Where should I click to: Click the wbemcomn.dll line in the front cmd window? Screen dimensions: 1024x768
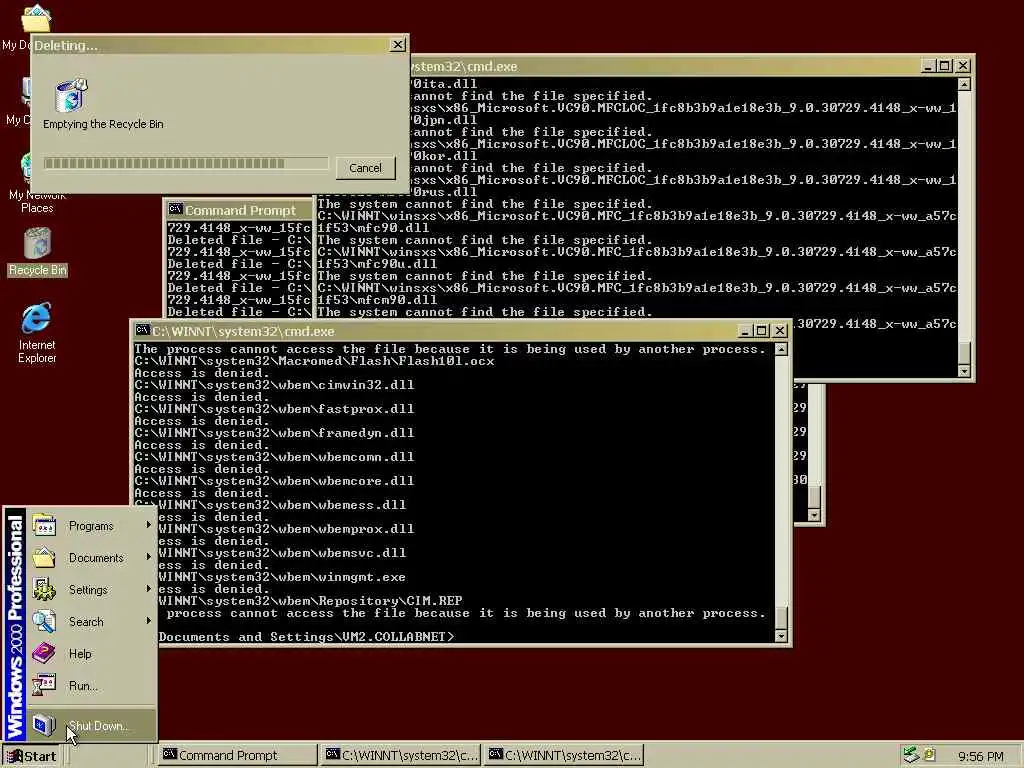click(x=274, y=457)
